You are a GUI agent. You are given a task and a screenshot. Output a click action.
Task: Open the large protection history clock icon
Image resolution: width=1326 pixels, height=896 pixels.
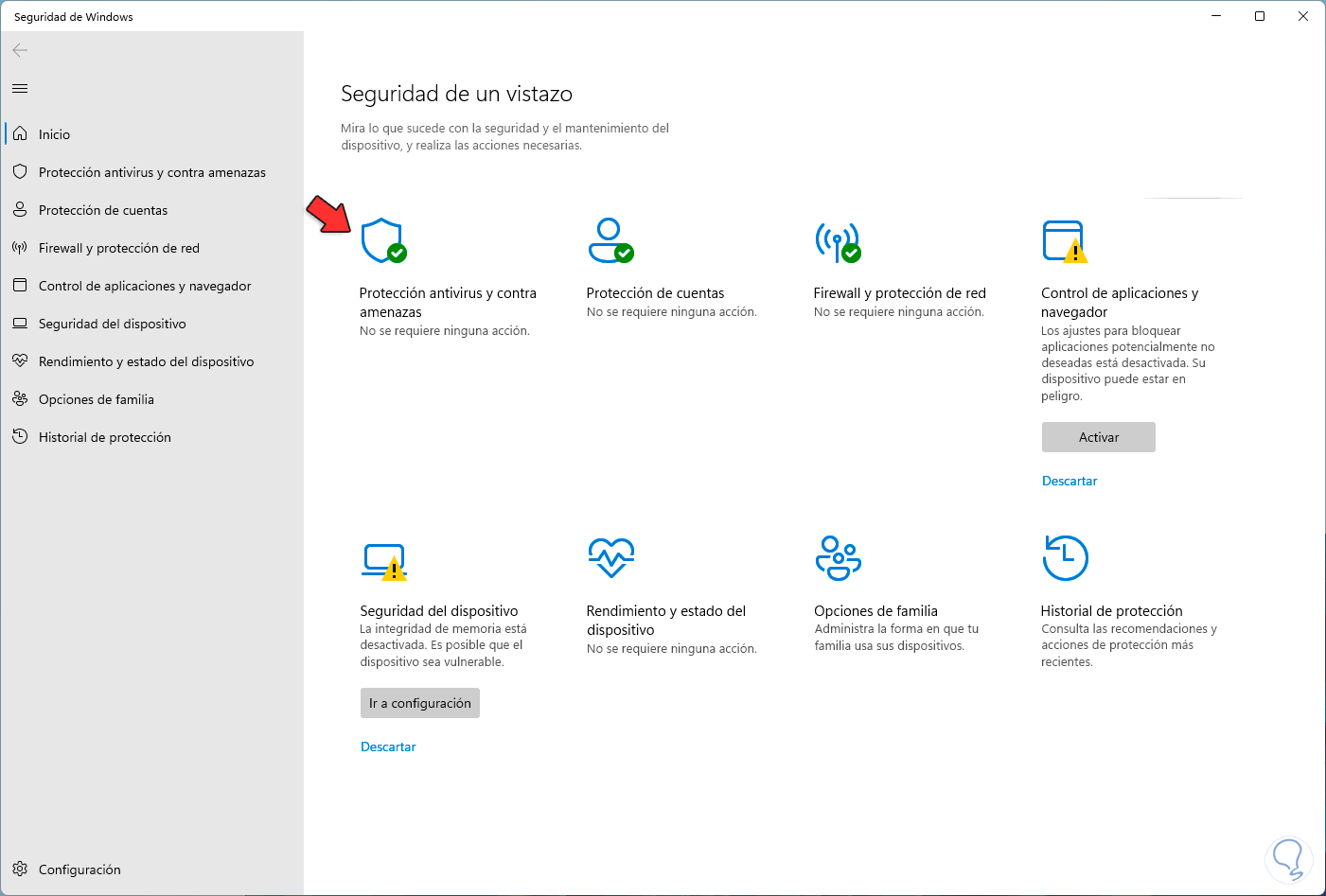click(x=1065, y=558)
